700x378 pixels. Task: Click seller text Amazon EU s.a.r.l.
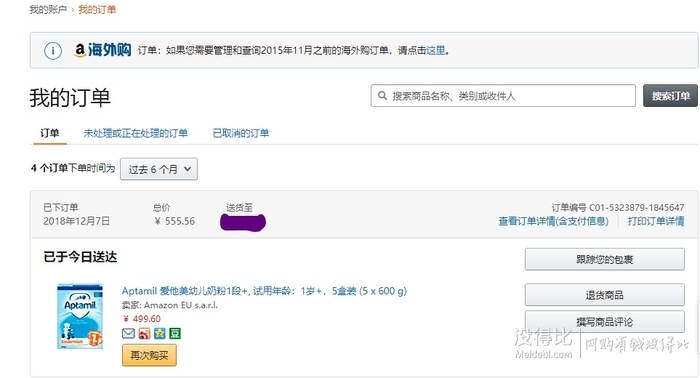pos(181,305)
